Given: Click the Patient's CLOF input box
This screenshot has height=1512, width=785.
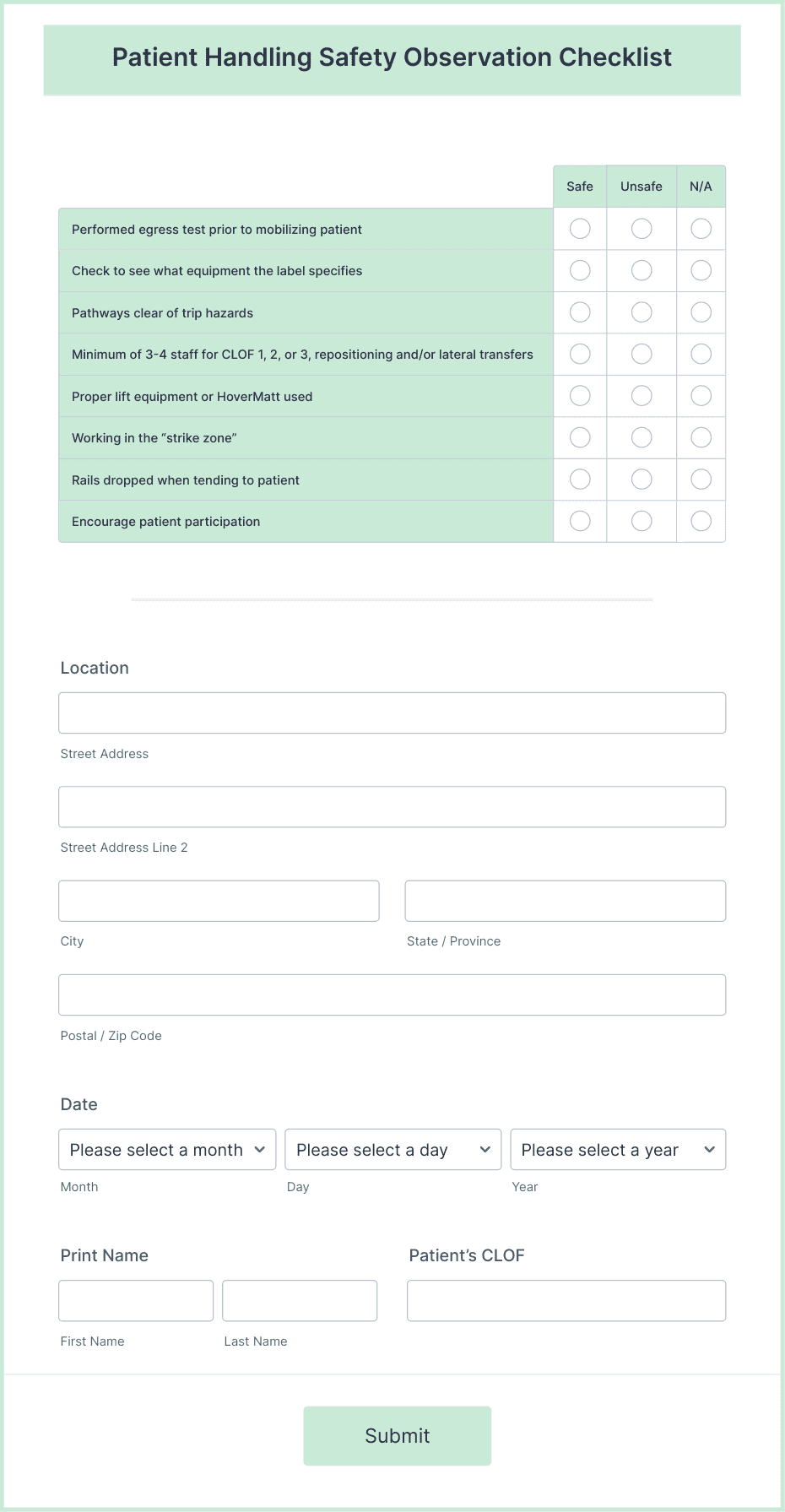Looking at the screenshot, I should 565,1299.
